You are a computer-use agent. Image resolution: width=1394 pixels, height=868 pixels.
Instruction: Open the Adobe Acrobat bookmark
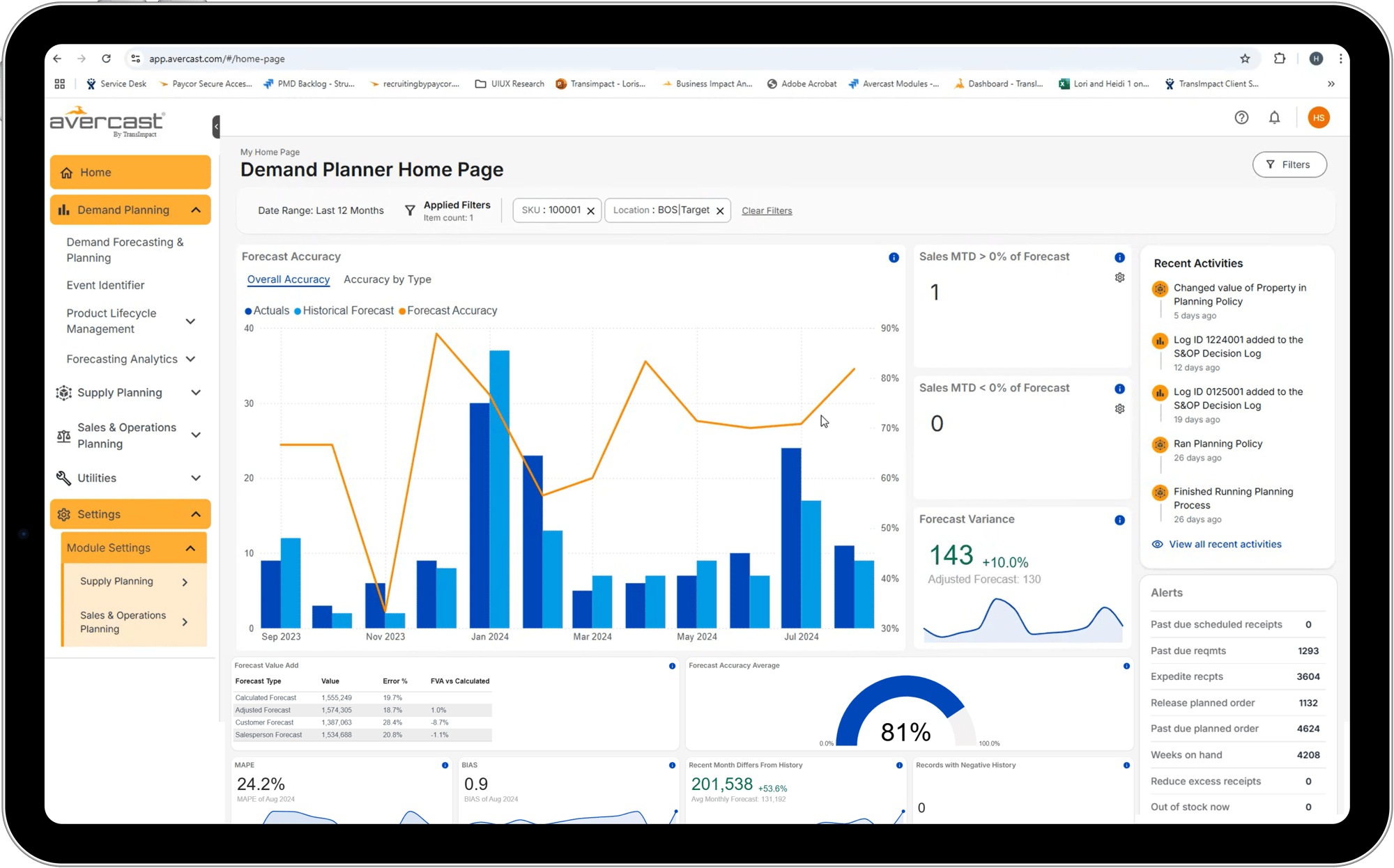coord(802,84)
